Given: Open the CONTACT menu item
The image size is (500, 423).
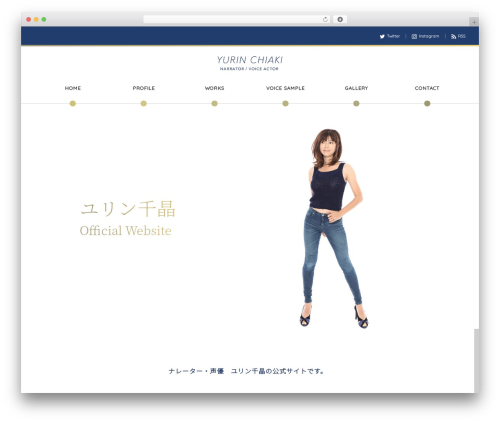Looking at the screenshot, I should (x=427, y=88).
